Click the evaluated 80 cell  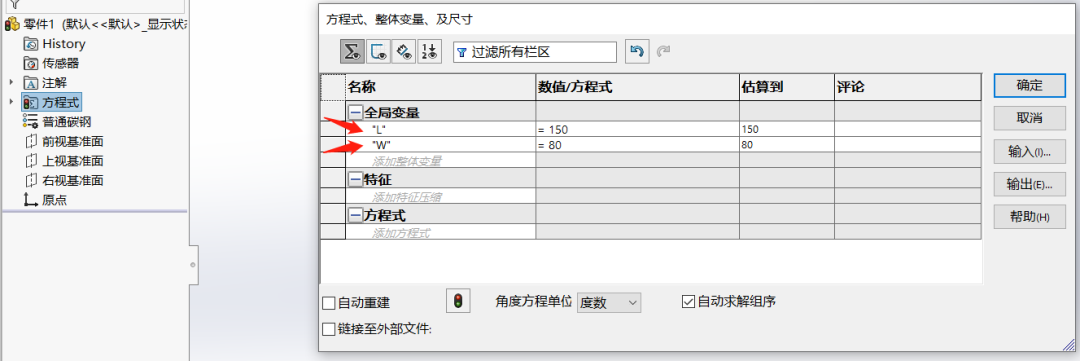[x=787, y=145]
